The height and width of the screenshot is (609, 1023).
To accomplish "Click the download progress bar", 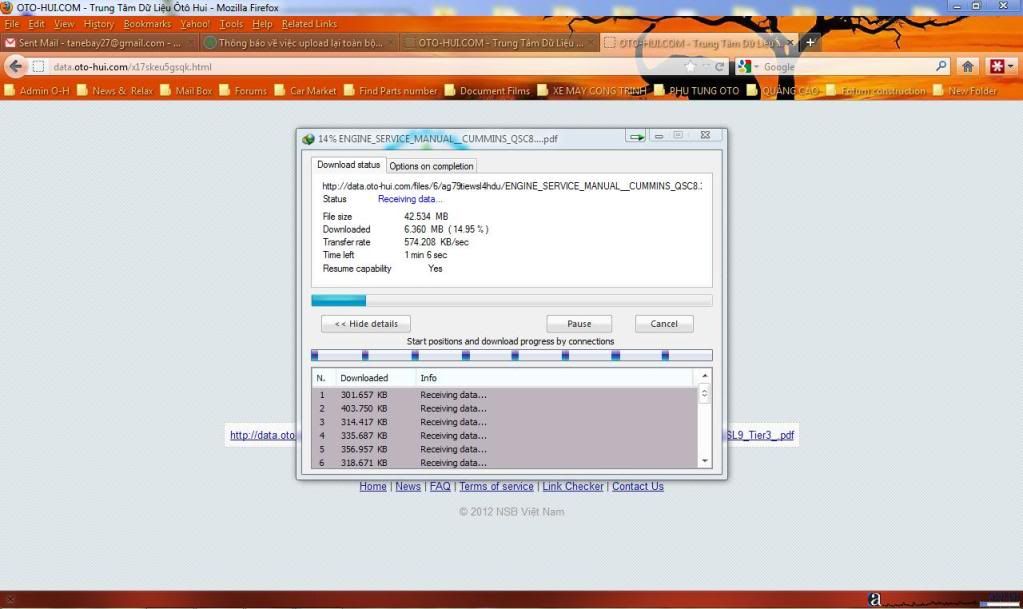I will point(511,300).
